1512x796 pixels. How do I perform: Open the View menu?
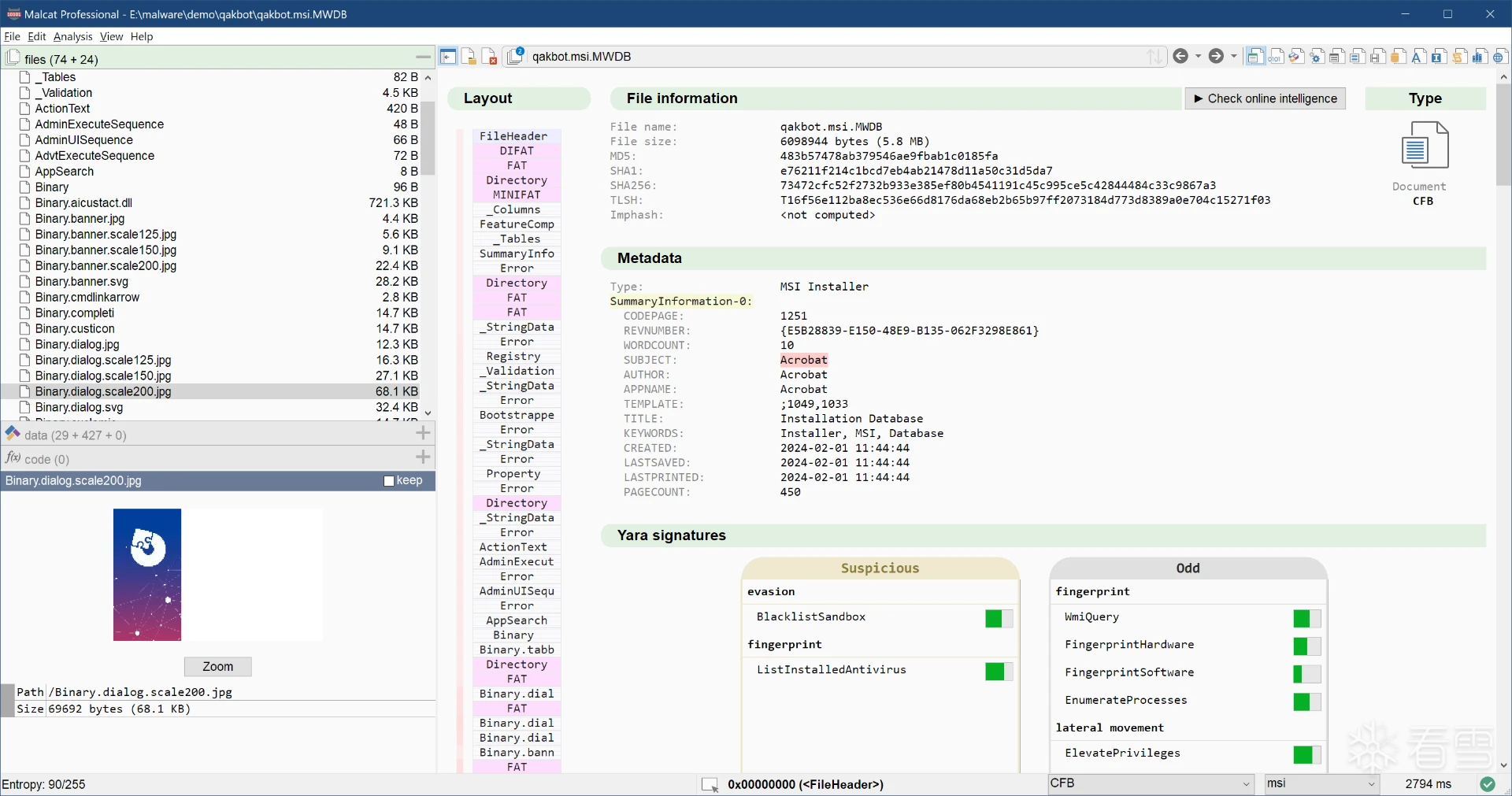pos(111,37)
